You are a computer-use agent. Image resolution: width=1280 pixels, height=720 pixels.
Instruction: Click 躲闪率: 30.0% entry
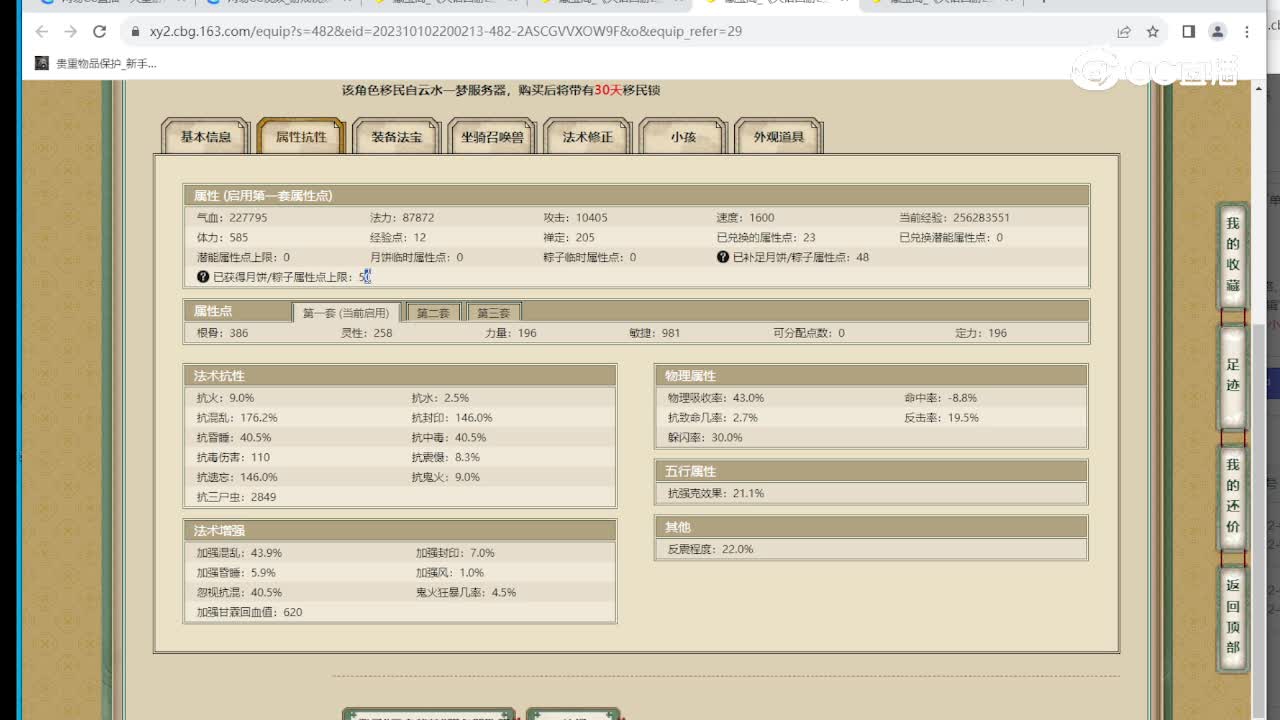pos(705,437)
